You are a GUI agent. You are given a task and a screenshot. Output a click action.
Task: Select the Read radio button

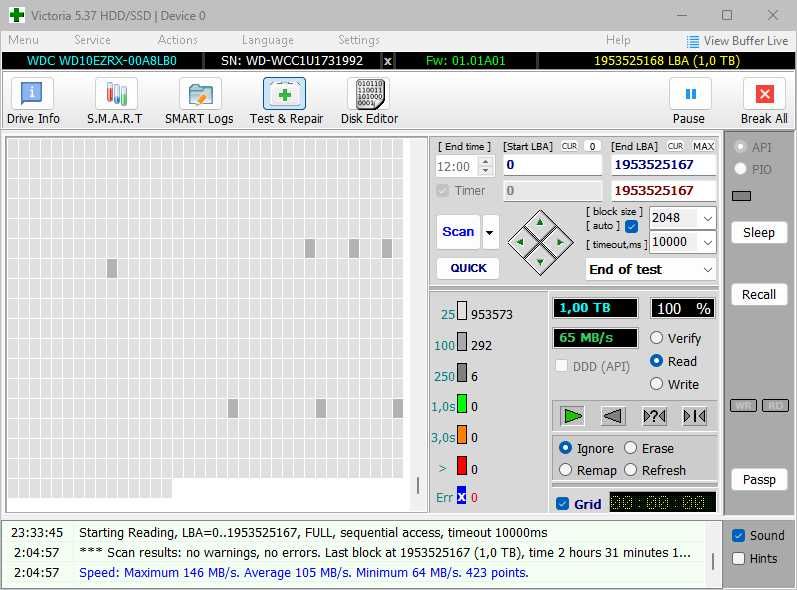click(x=656, y=360)
